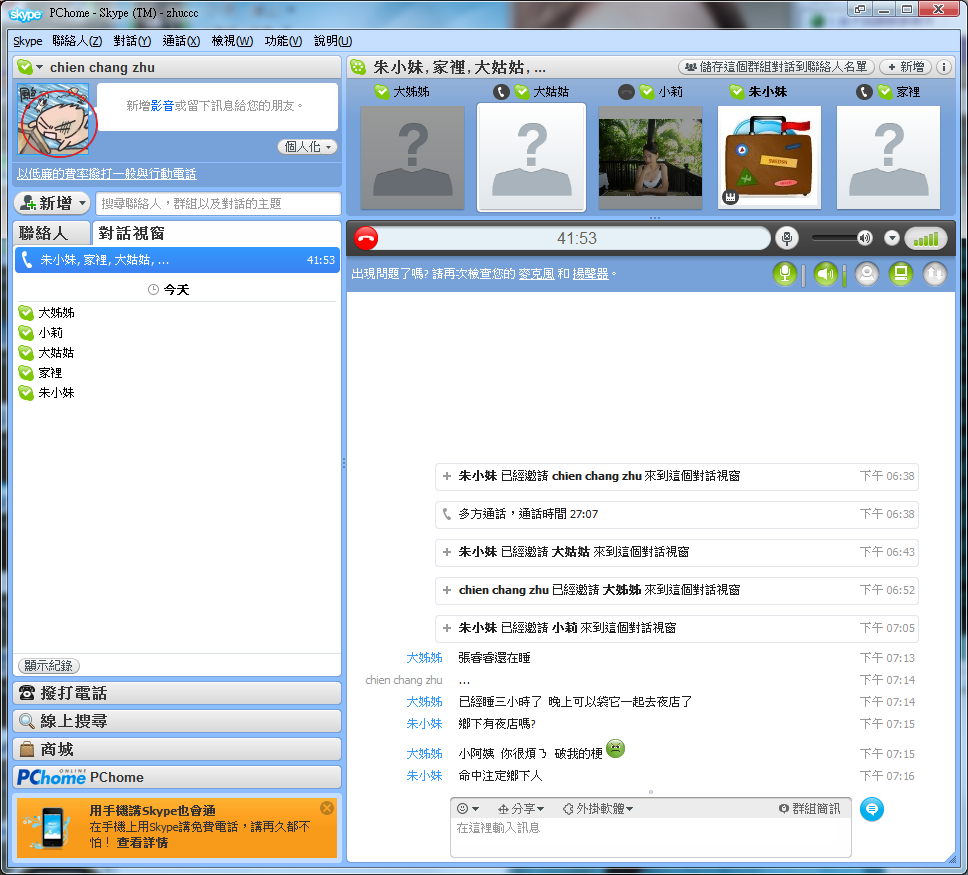Click the mood message field

tap(217, 106)
